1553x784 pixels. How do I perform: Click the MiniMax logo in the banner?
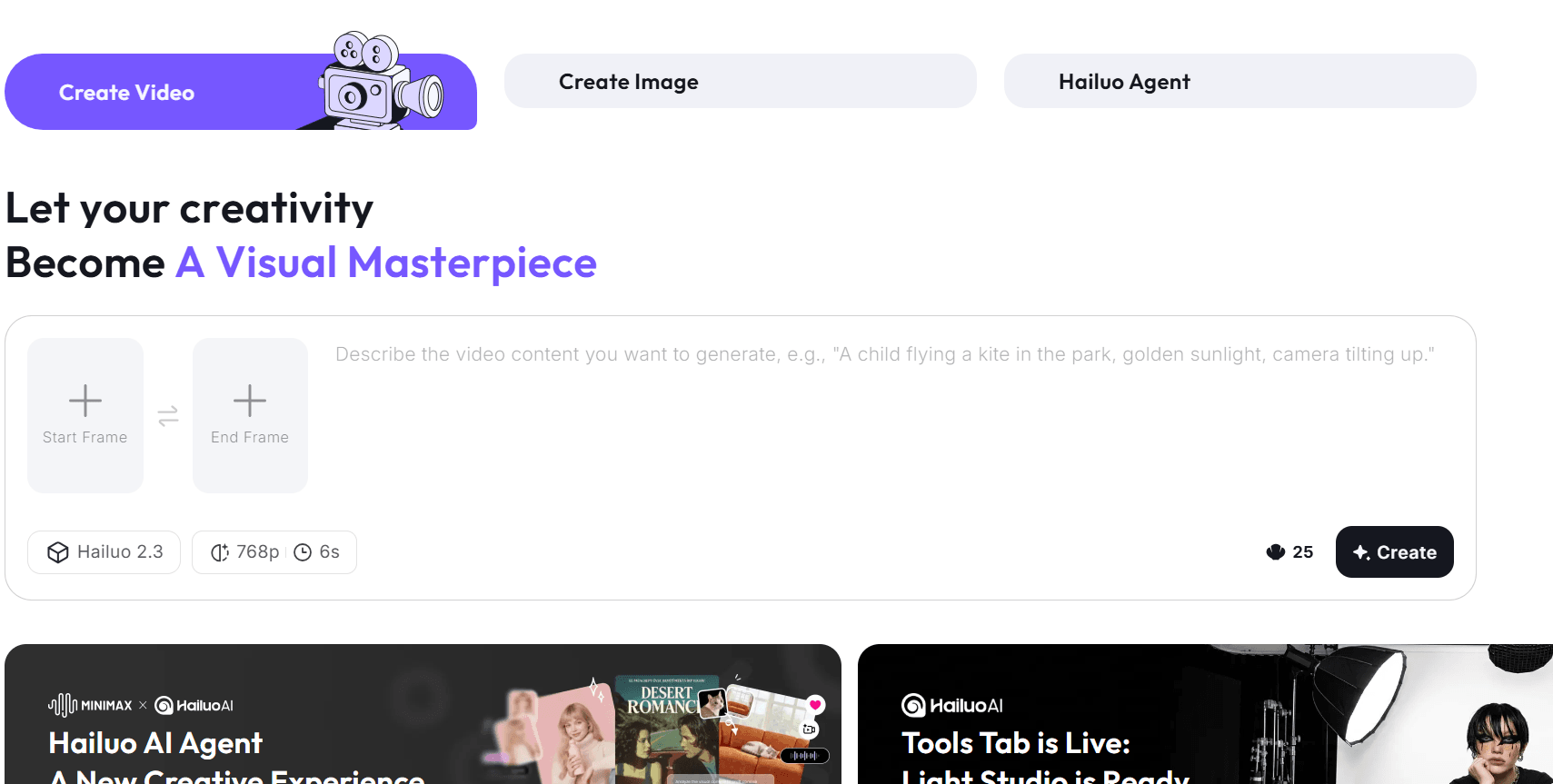(90, 705)
